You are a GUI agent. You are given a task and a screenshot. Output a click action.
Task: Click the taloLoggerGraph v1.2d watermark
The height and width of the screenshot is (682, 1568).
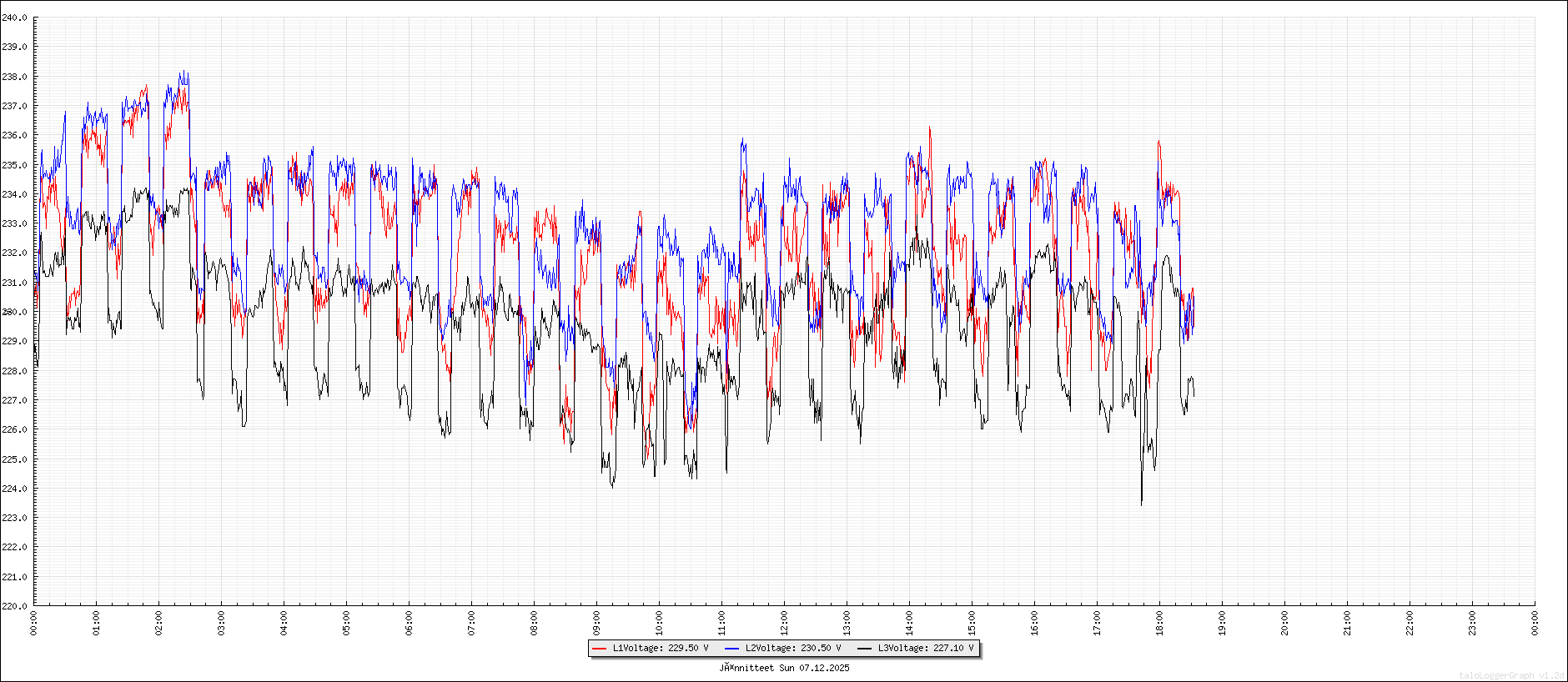pos(1511,675)
